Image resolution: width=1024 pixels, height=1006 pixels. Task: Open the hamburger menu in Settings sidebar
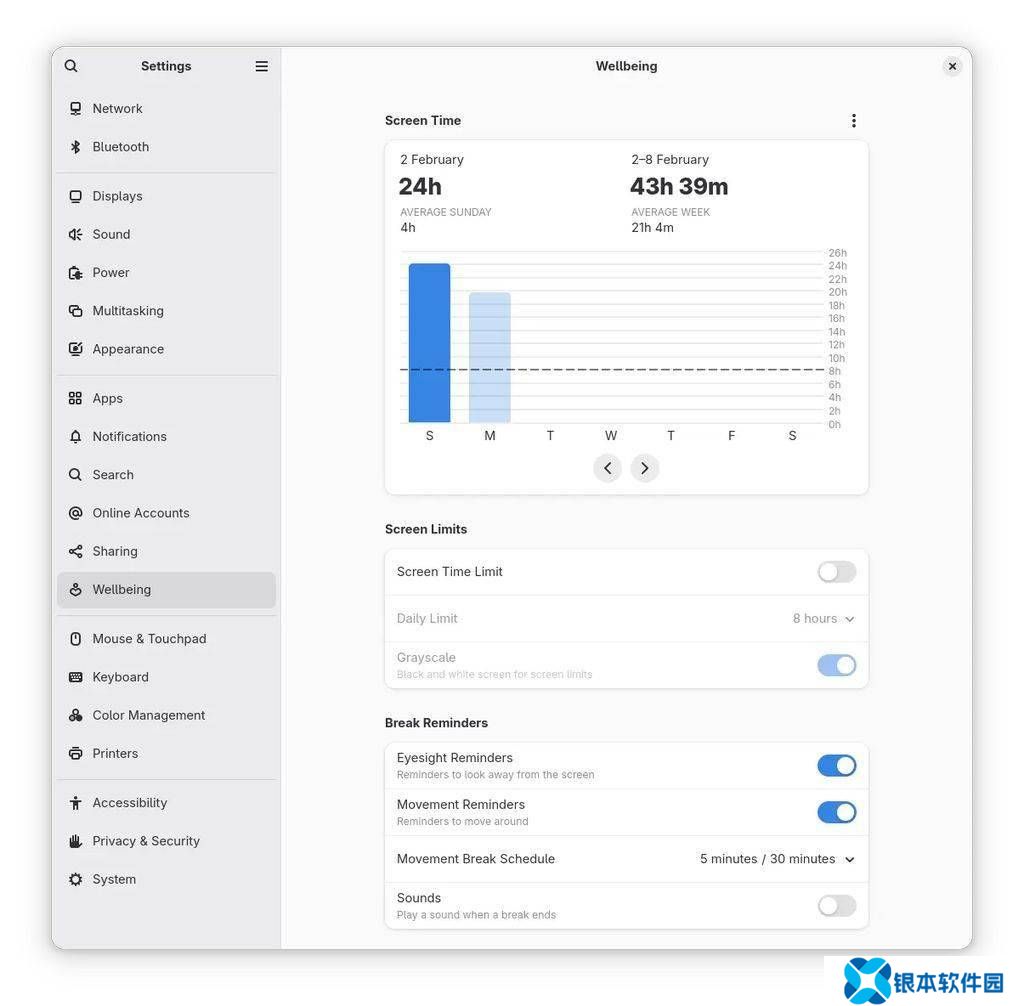coord(261,66)
